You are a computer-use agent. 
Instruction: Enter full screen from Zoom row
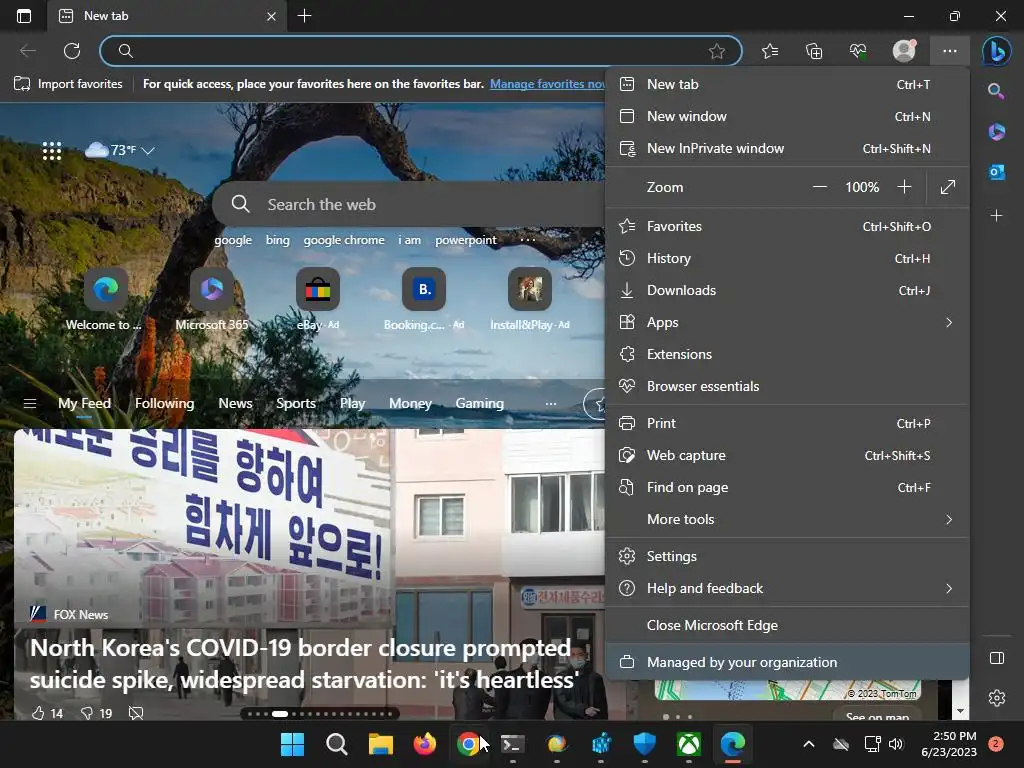pos(948,187)
